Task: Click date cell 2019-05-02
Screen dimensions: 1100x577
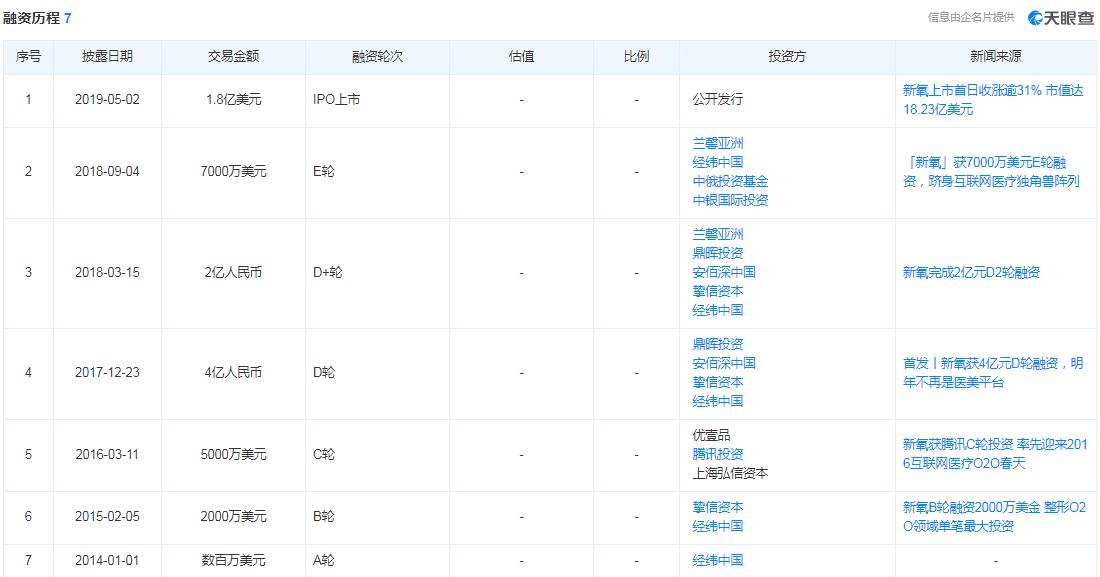Action: [107, 100]
